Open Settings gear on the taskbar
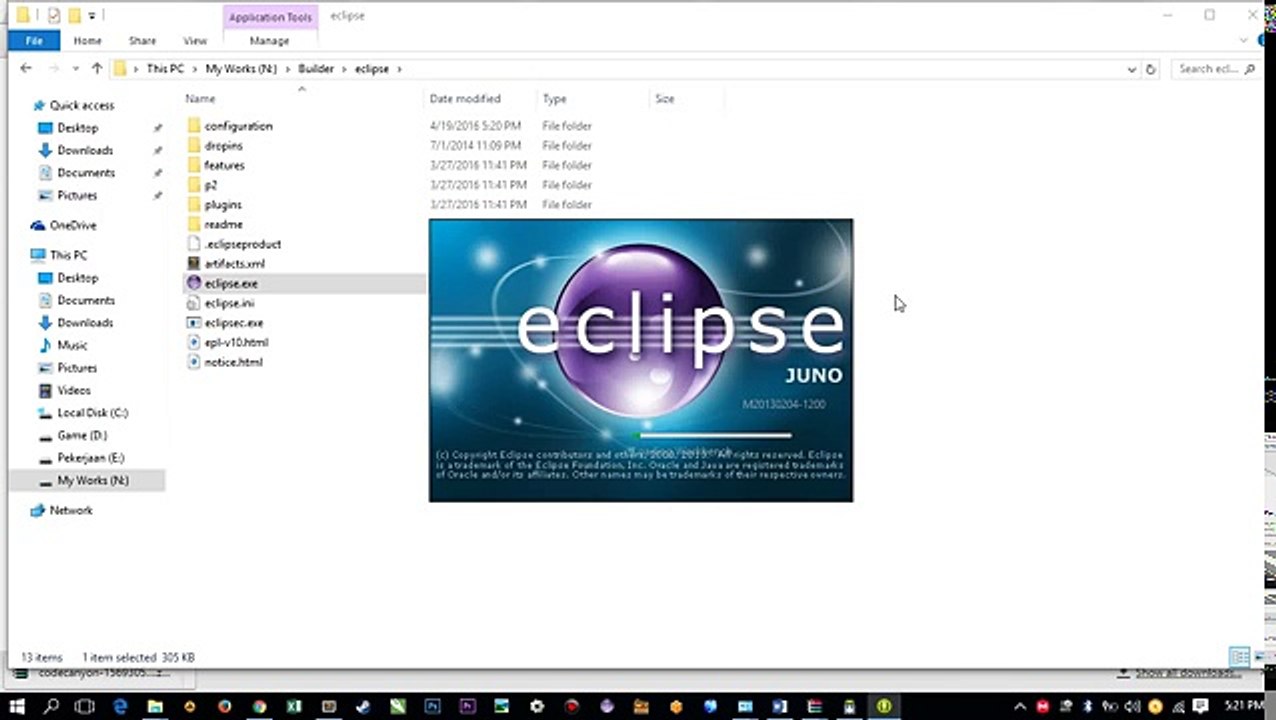This screenshot has height=720, width=1276. [x=536, y=707]
